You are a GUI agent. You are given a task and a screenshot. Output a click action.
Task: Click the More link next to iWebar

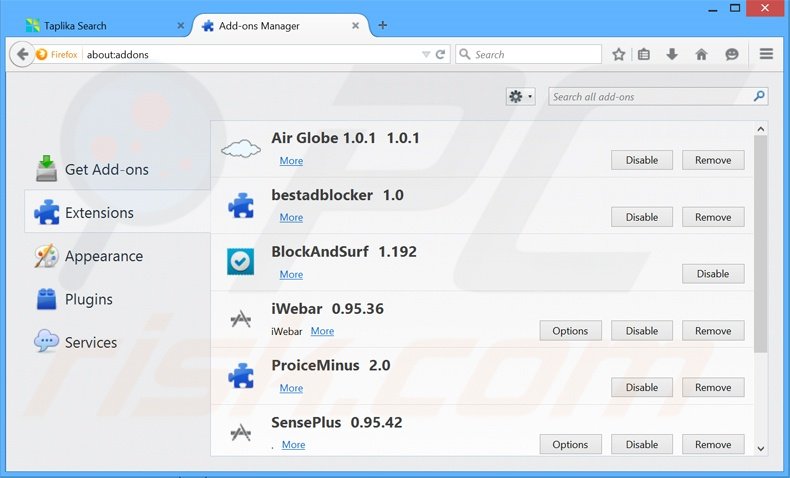[x=322, y=331]
